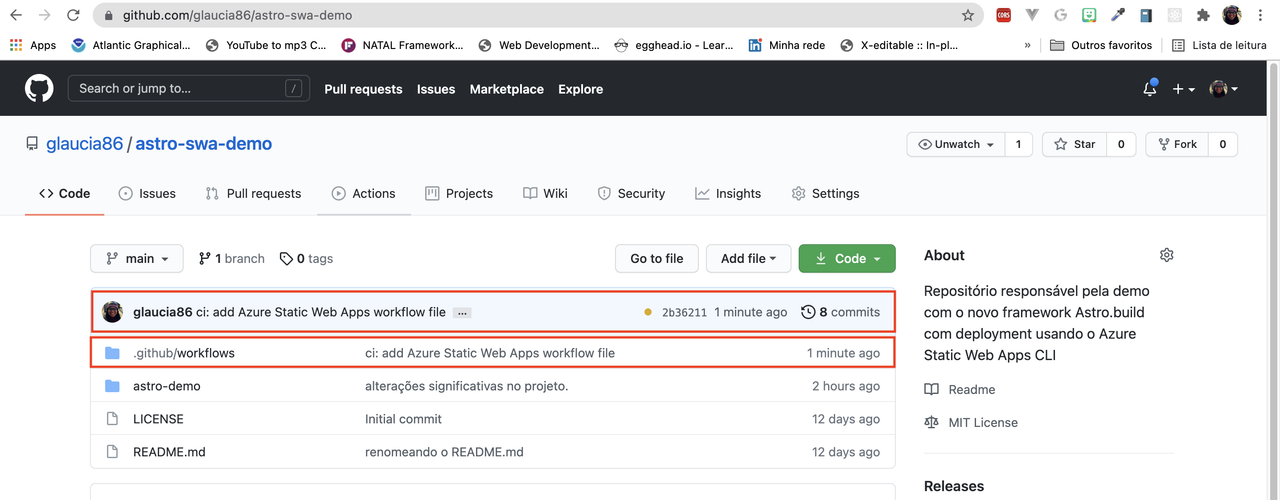The image size is (1280, 500).
Task: Click the .github/workflows folder
Action: [184, 353]
